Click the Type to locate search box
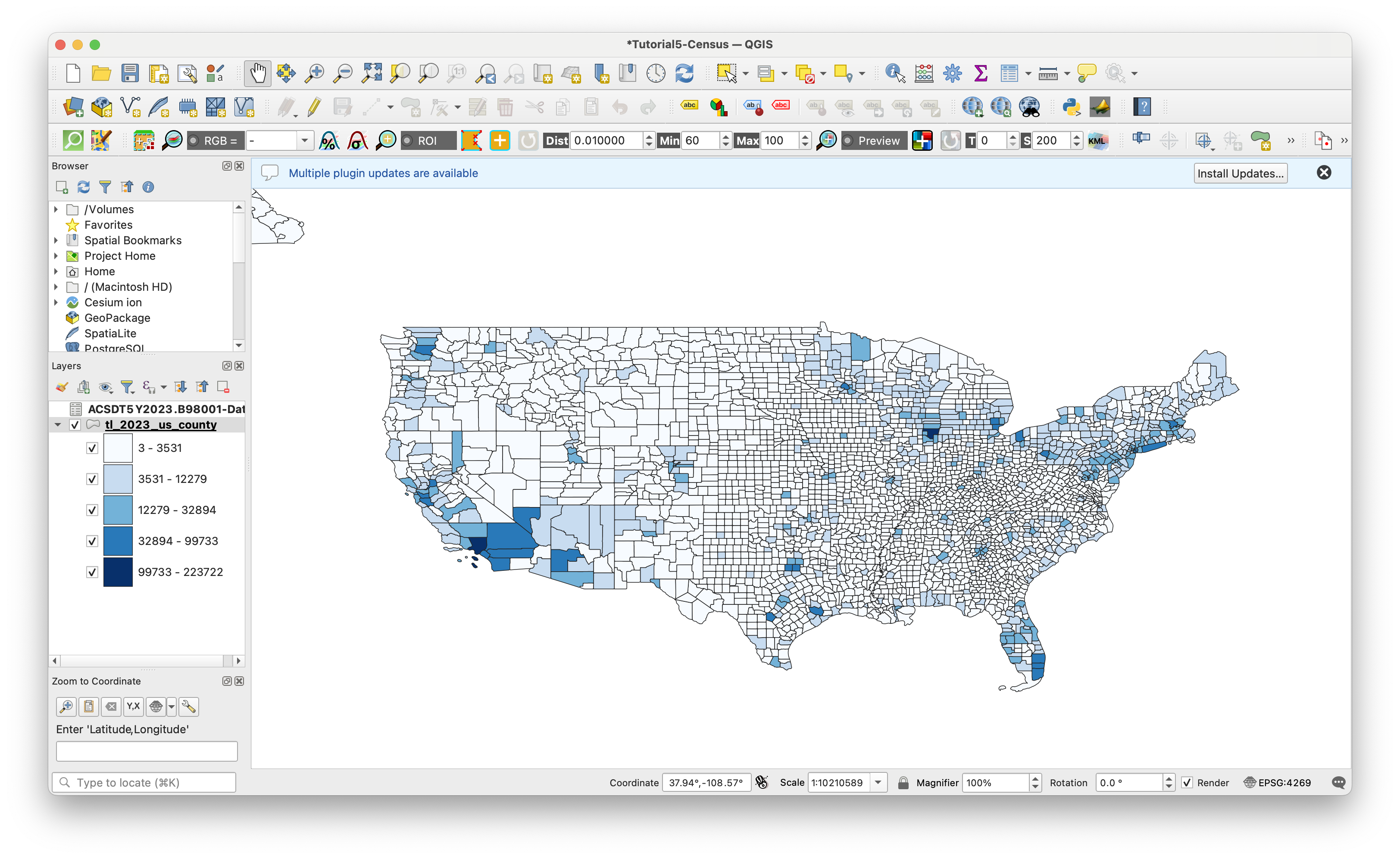This screenshot has height=859, width=1400. tap(144, 782)
